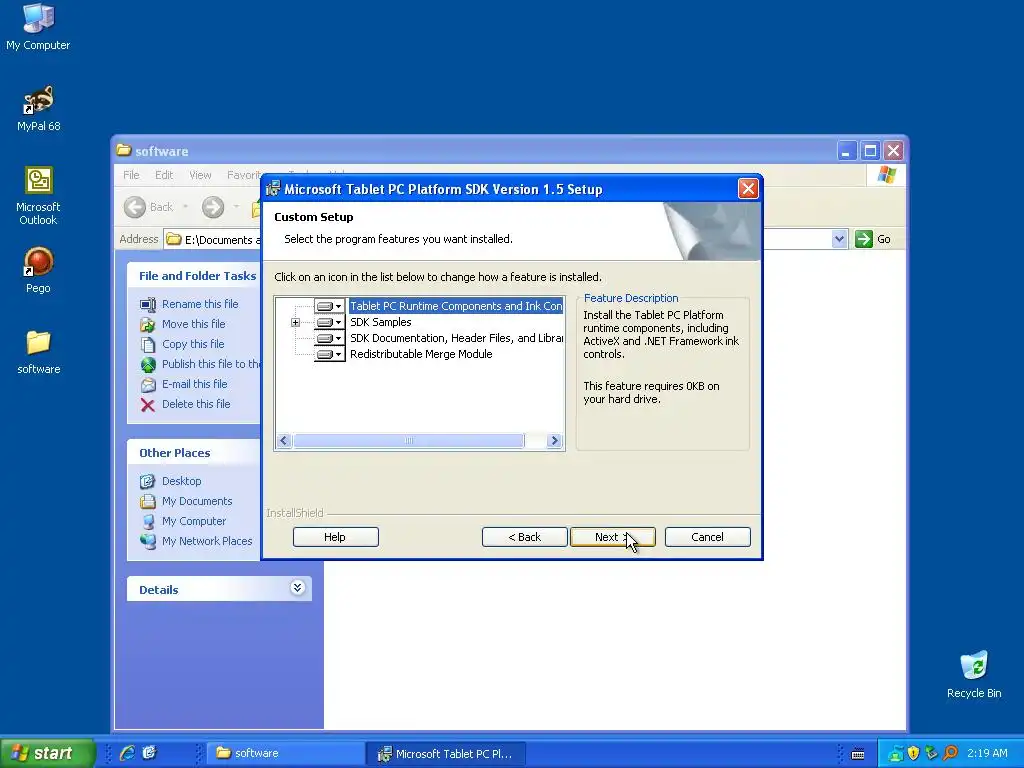Click the Pego desktop icon
The width and height of the screenshot is (1024, 768).
(x=38, y=270)
